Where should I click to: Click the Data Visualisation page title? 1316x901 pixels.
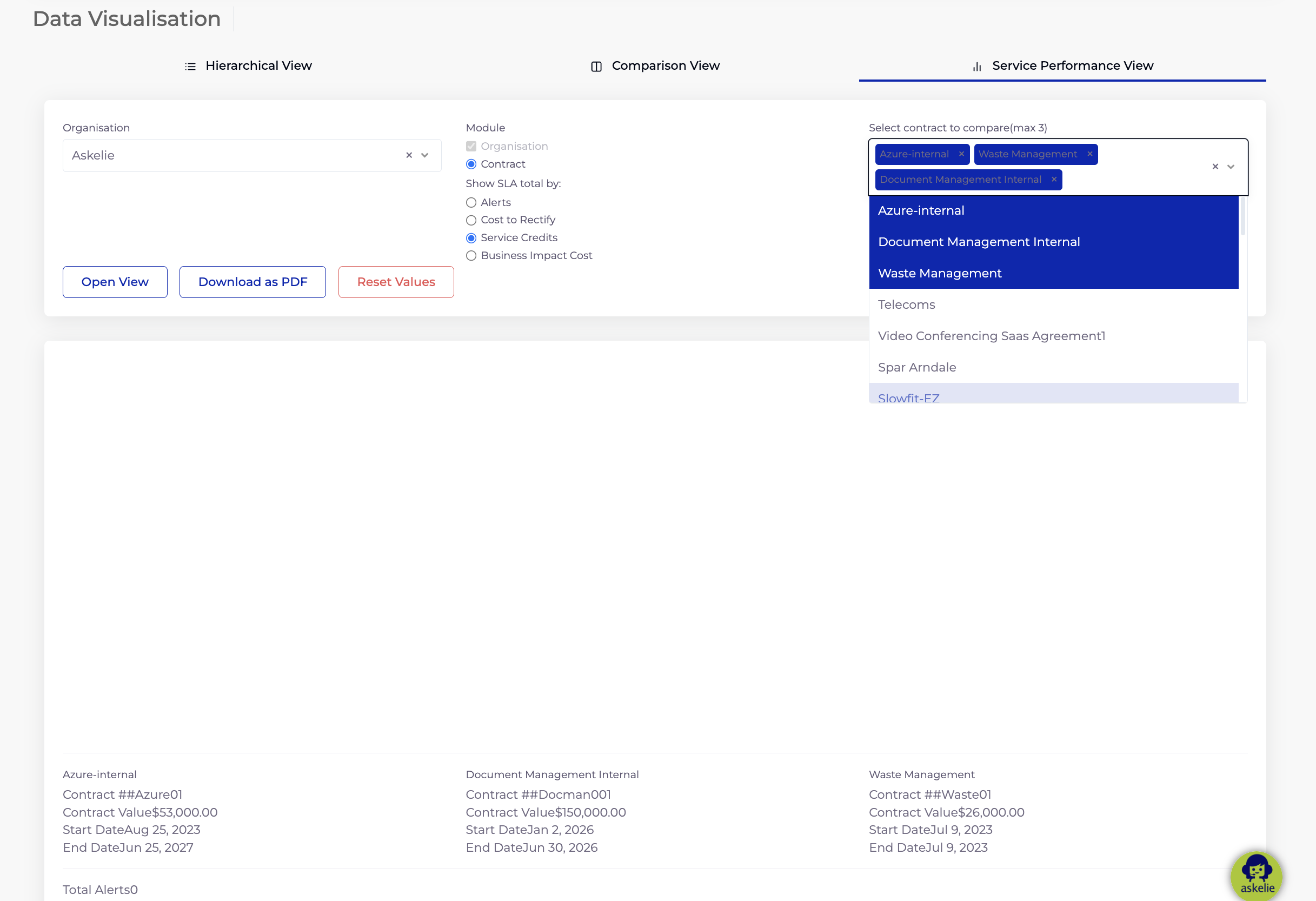coord(127,19)
